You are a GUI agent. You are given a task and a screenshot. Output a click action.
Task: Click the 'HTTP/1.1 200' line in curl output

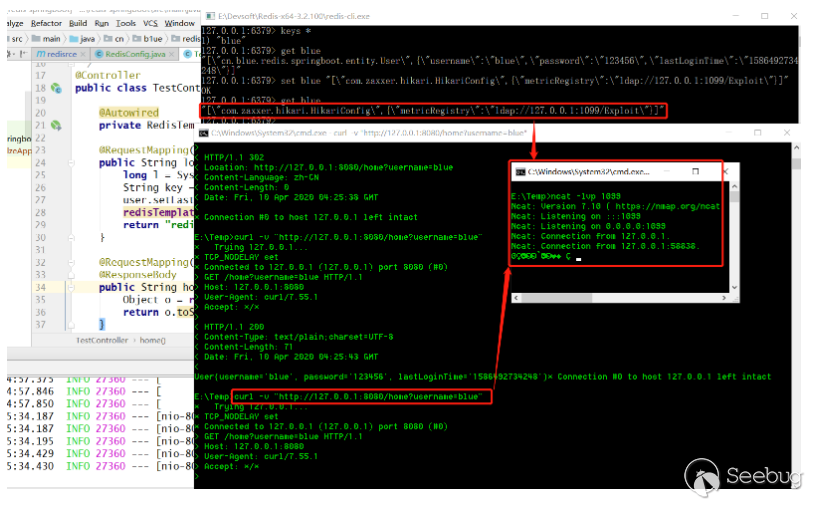pyautogui.click(x=229, y=327)
